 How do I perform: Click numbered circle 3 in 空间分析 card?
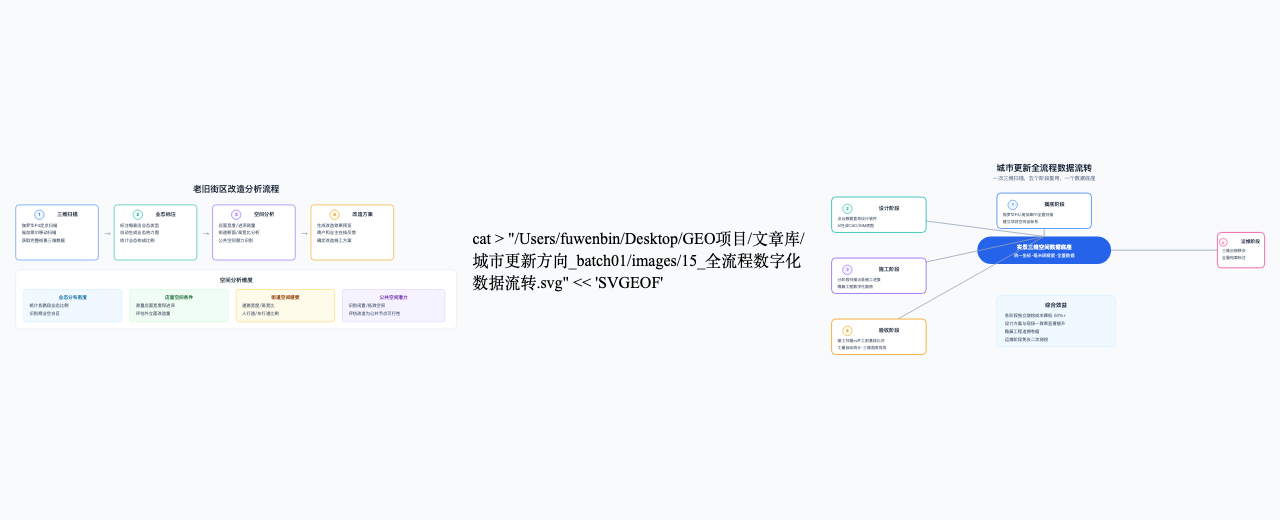[236, 214]
